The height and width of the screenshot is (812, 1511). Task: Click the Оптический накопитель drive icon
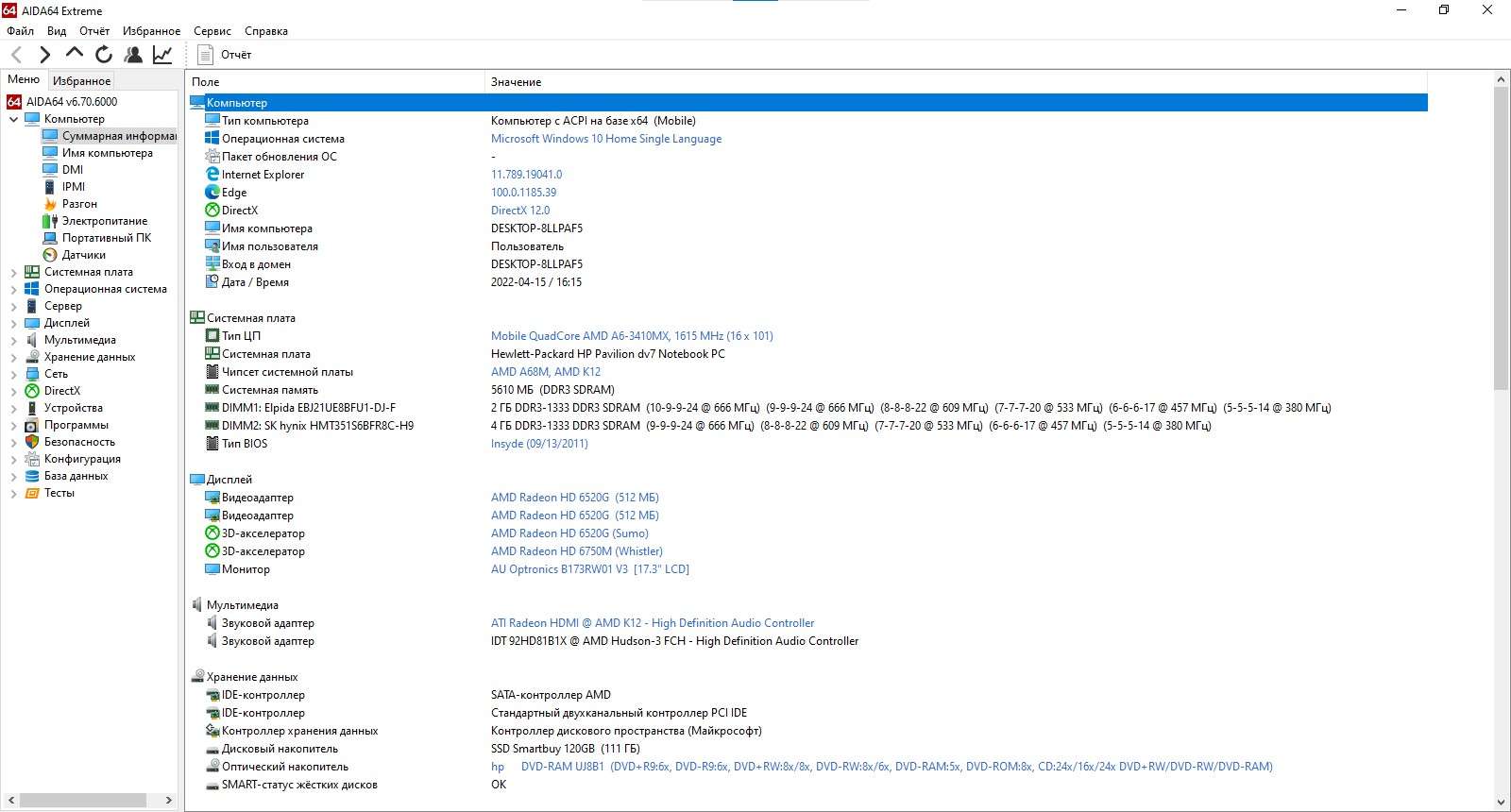212,767
